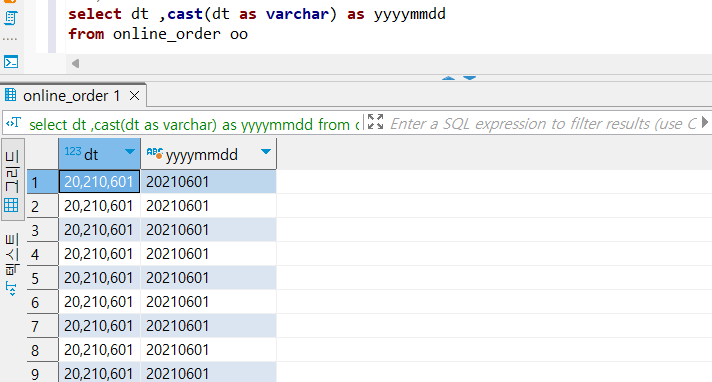Switch to Grid view vertical tab
712x382 pixels.
pyautogui.click(x=12, y=179)
